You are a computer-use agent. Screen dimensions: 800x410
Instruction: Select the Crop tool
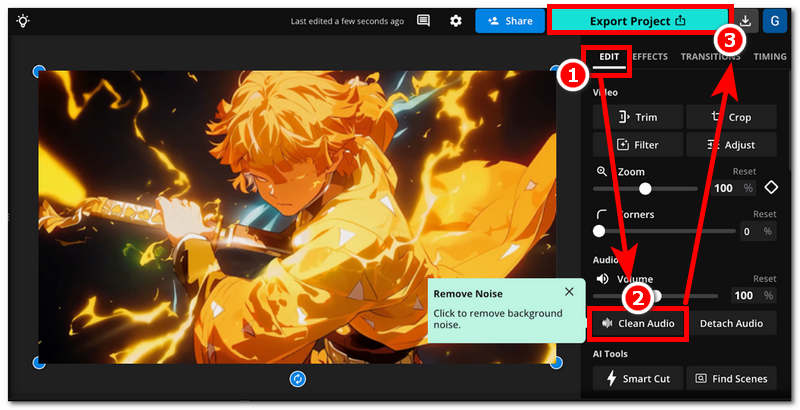point(731,117)
